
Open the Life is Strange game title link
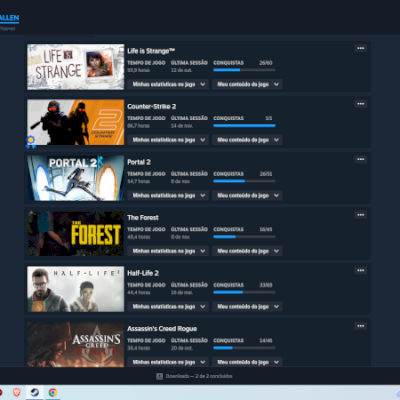151,51
